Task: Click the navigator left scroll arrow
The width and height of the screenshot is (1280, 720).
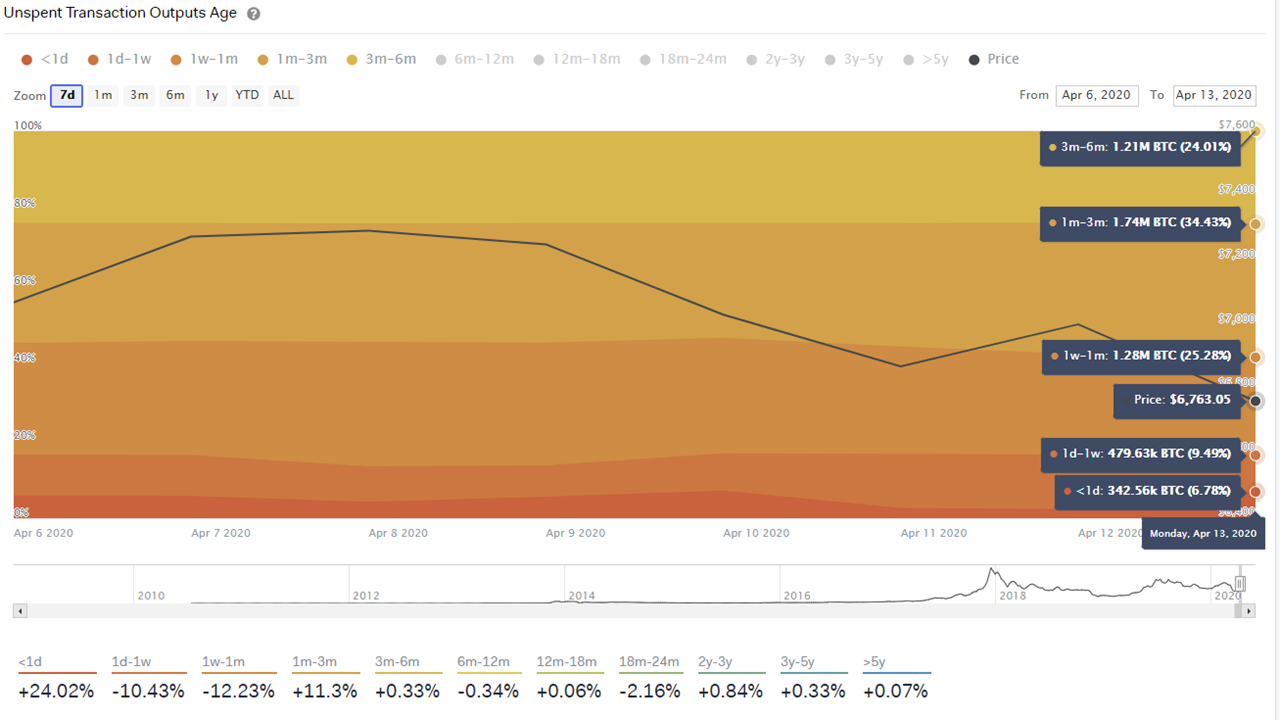Action: click(x=21, y=611)
